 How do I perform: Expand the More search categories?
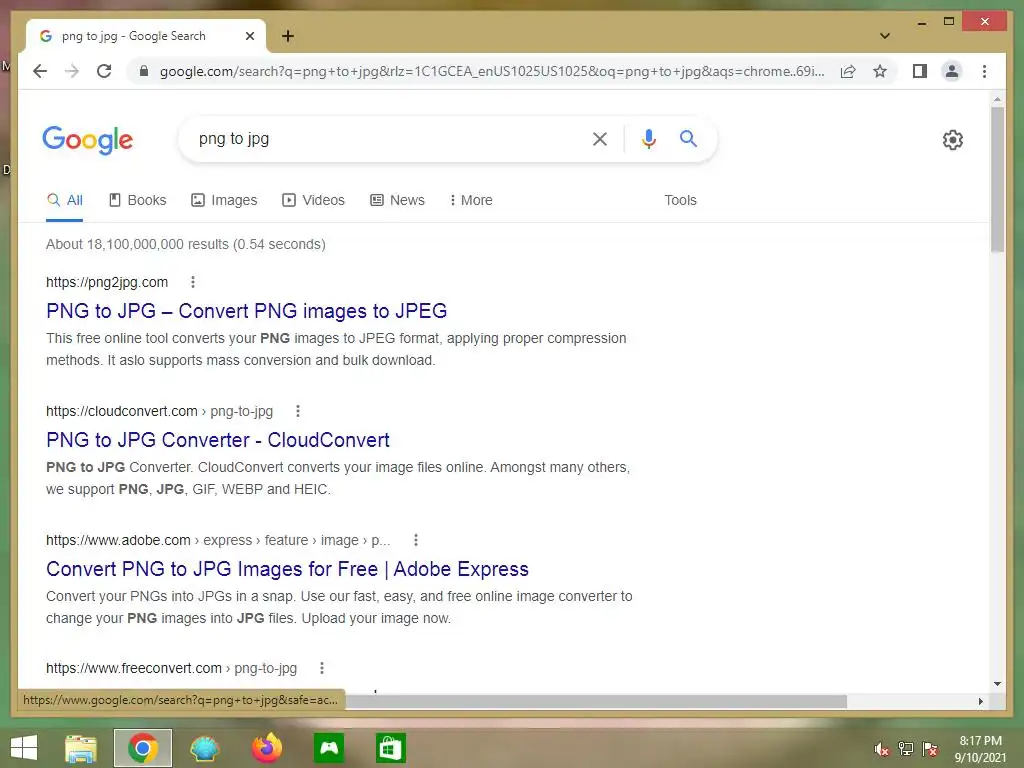click(x=471, y=200)
